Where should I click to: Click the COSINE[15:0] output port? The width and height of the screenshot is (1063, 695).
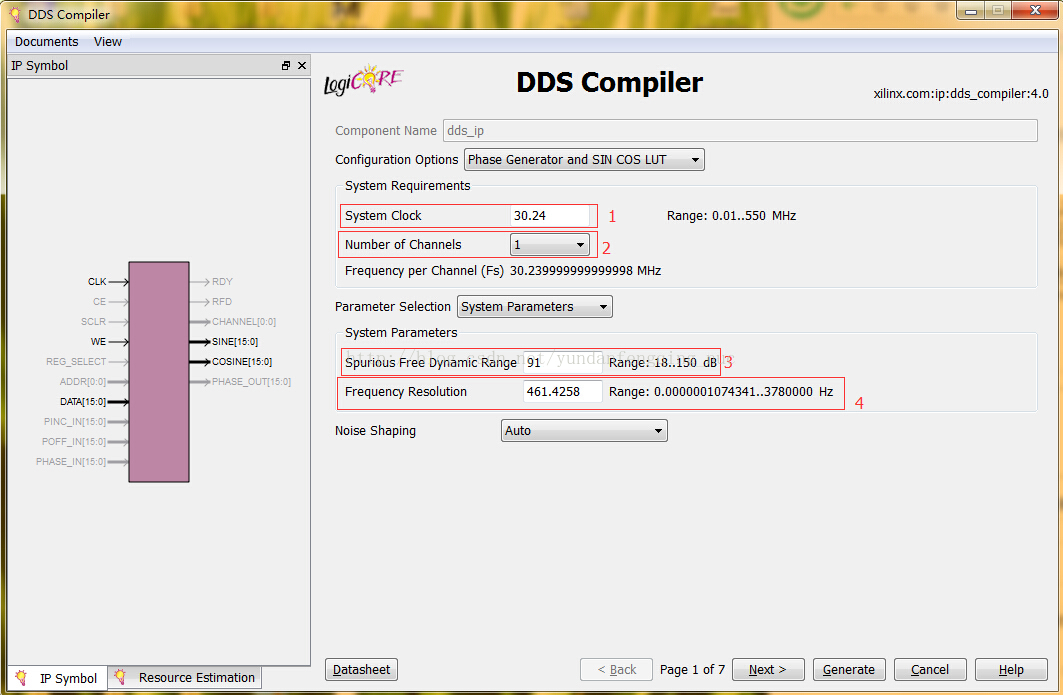[x=242, y=362]
